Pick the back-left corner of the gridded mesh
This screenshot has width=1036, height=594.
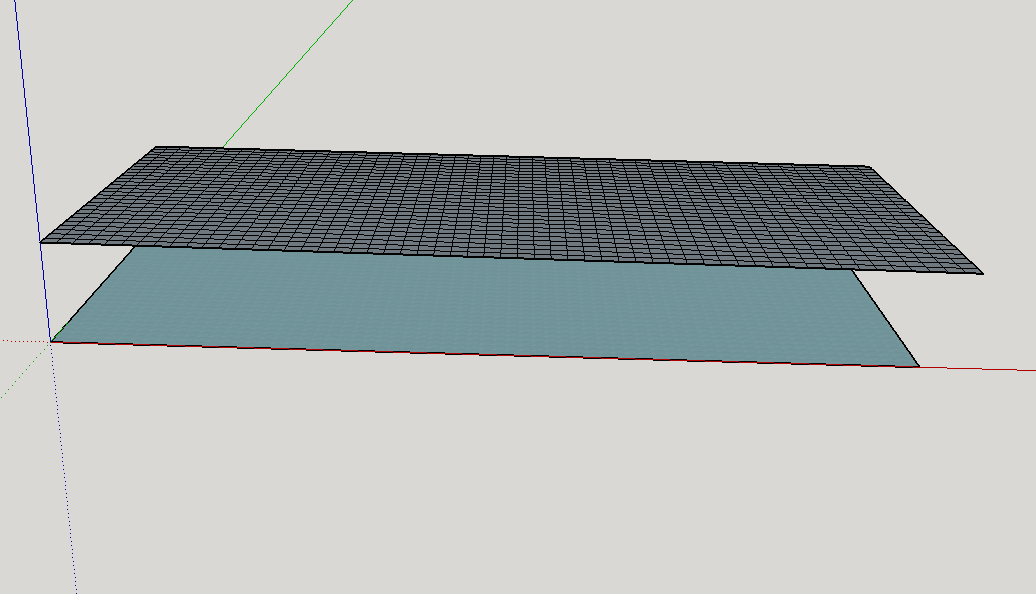tap(154, 147)
